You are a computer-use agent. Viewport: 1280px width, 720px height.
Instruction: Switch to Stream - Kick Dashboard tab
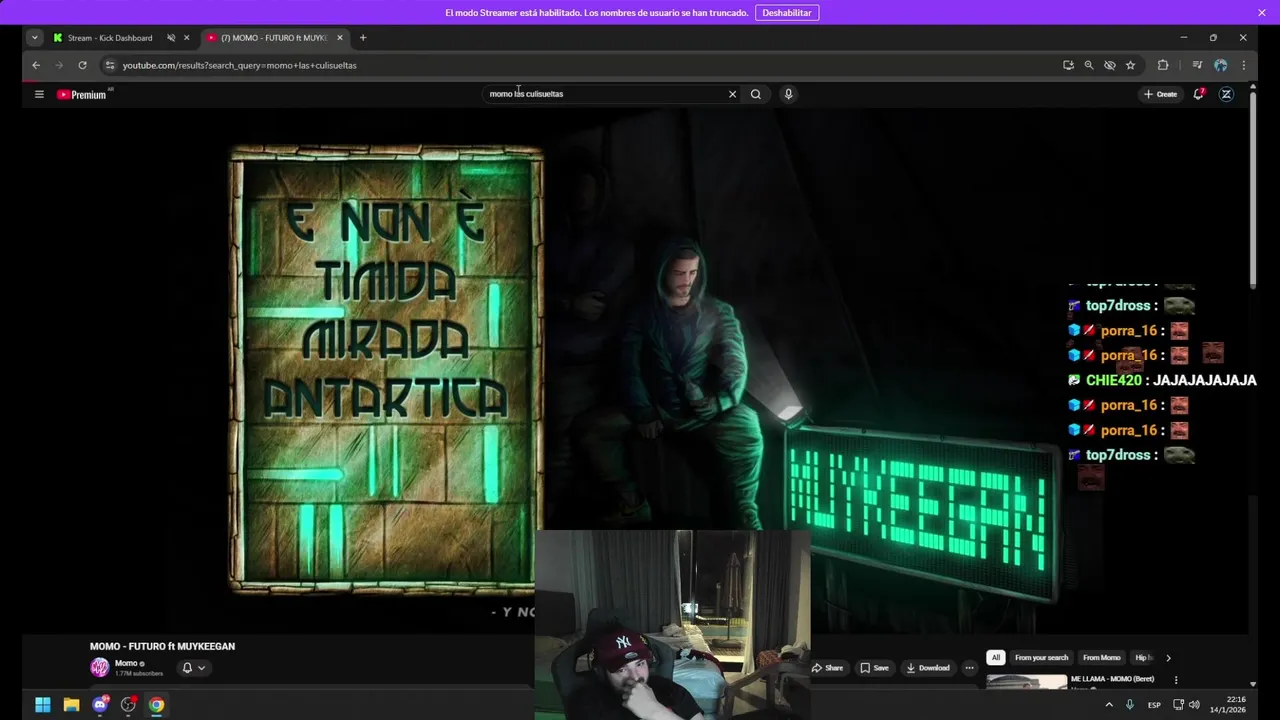tap(110, 38)
